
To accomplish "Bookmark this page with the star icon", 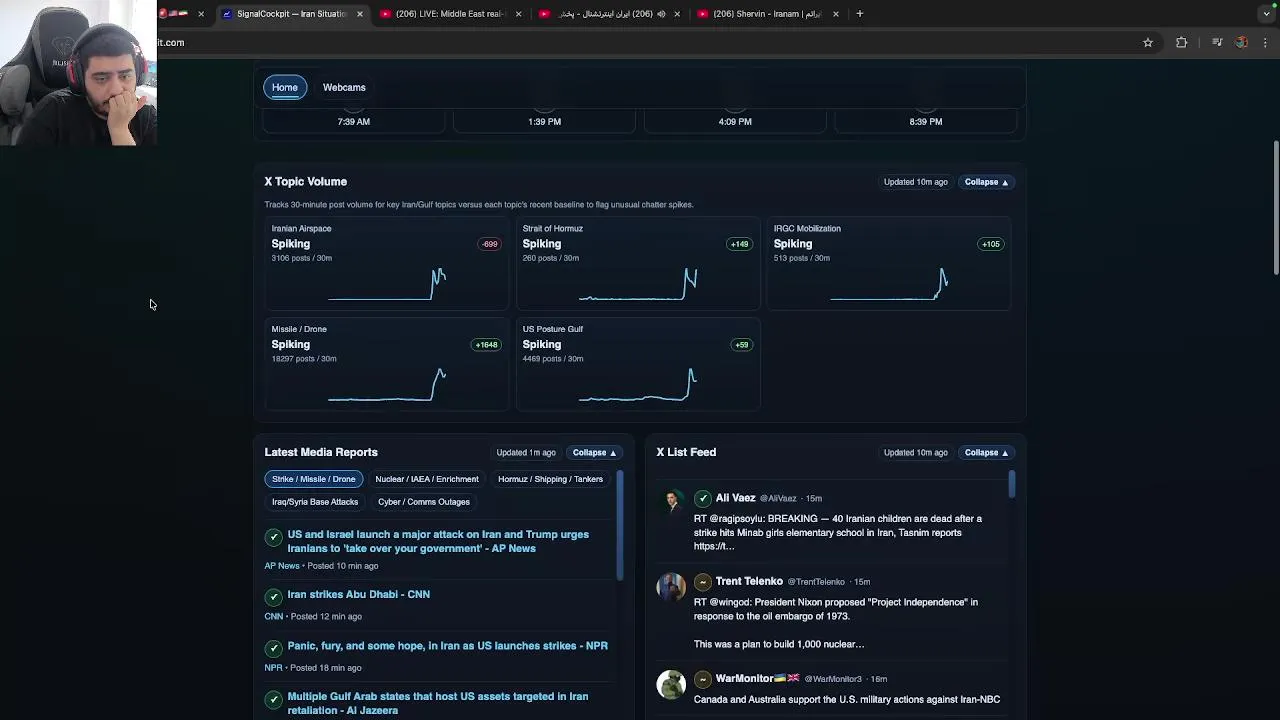I will click(1148, 42).
